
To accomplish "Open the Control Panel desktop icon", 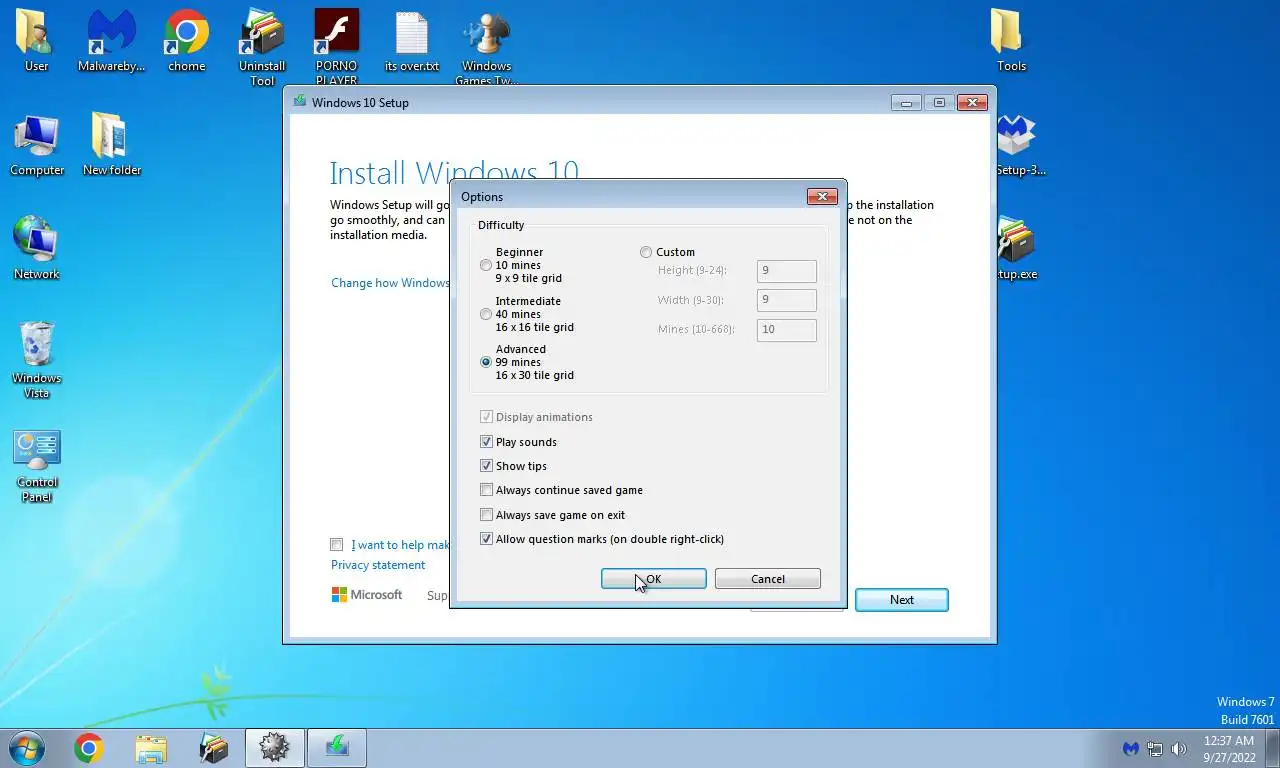I will (37, 466).
